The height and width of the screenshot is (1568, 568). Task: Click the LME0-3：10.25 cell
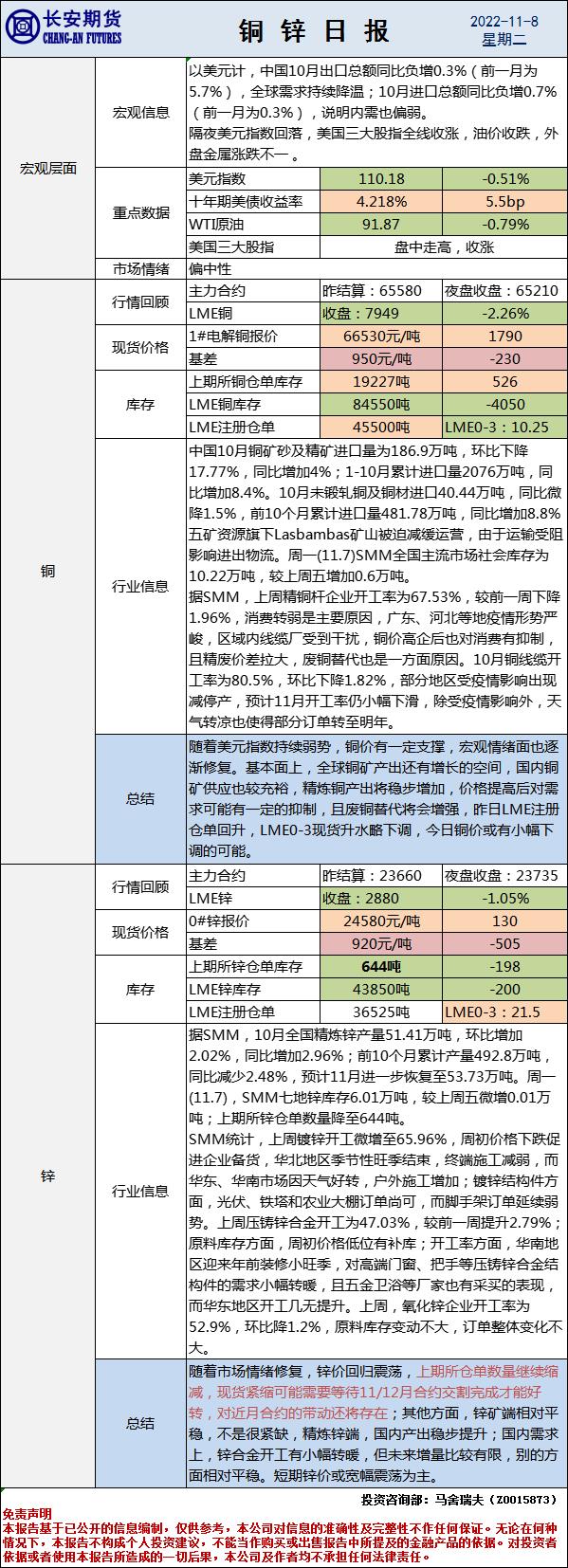tap(504, 428)
